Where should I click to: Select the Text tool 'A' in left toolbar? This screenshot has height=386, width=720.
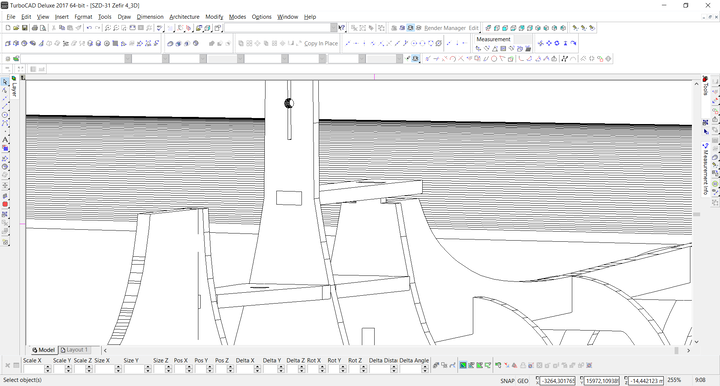5,140
